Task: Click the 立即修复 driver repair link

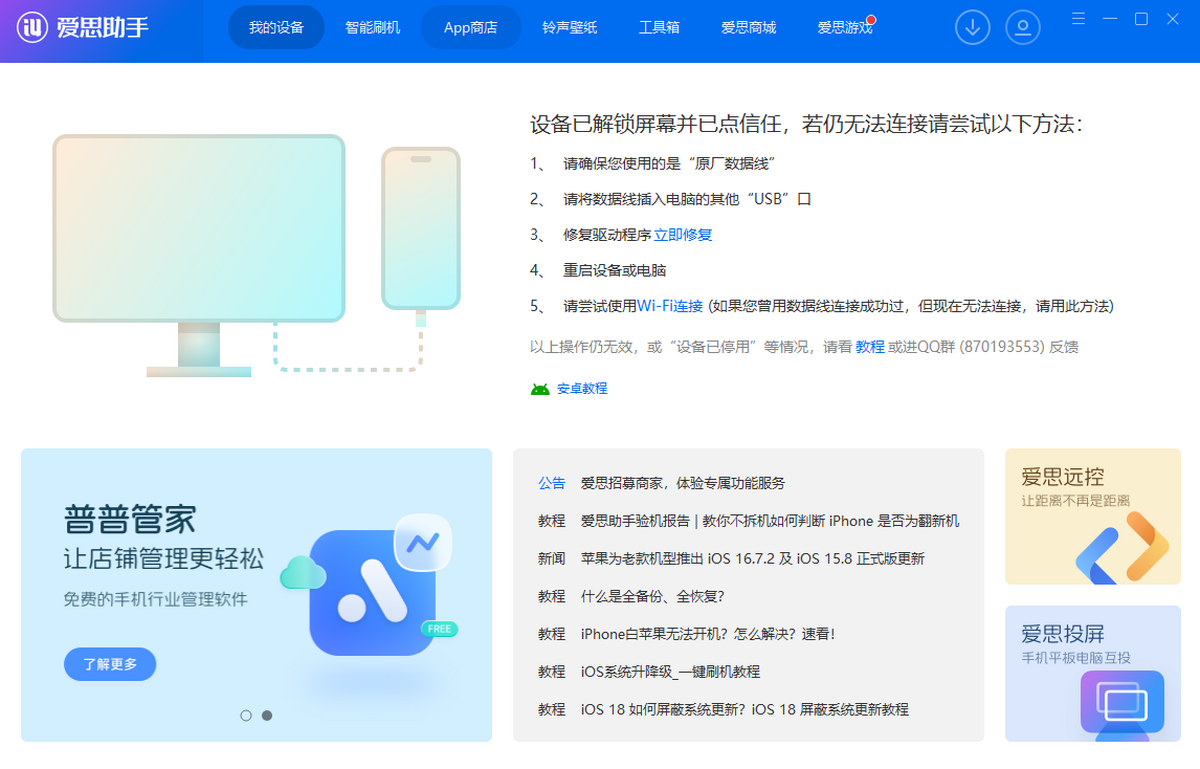Action: pos(683,235)
